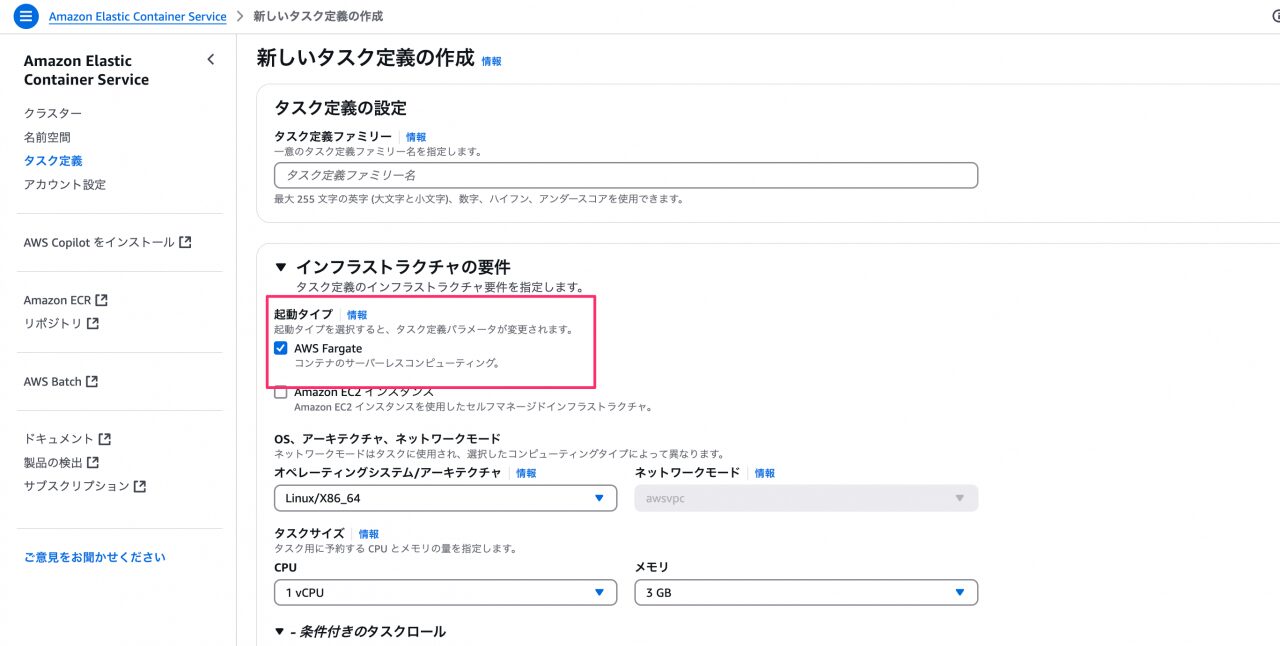Check the Amazon EC2 インスタンス option
Image resolution: width=1280 pixels, height=646 pixels.
tap(281, 393)
